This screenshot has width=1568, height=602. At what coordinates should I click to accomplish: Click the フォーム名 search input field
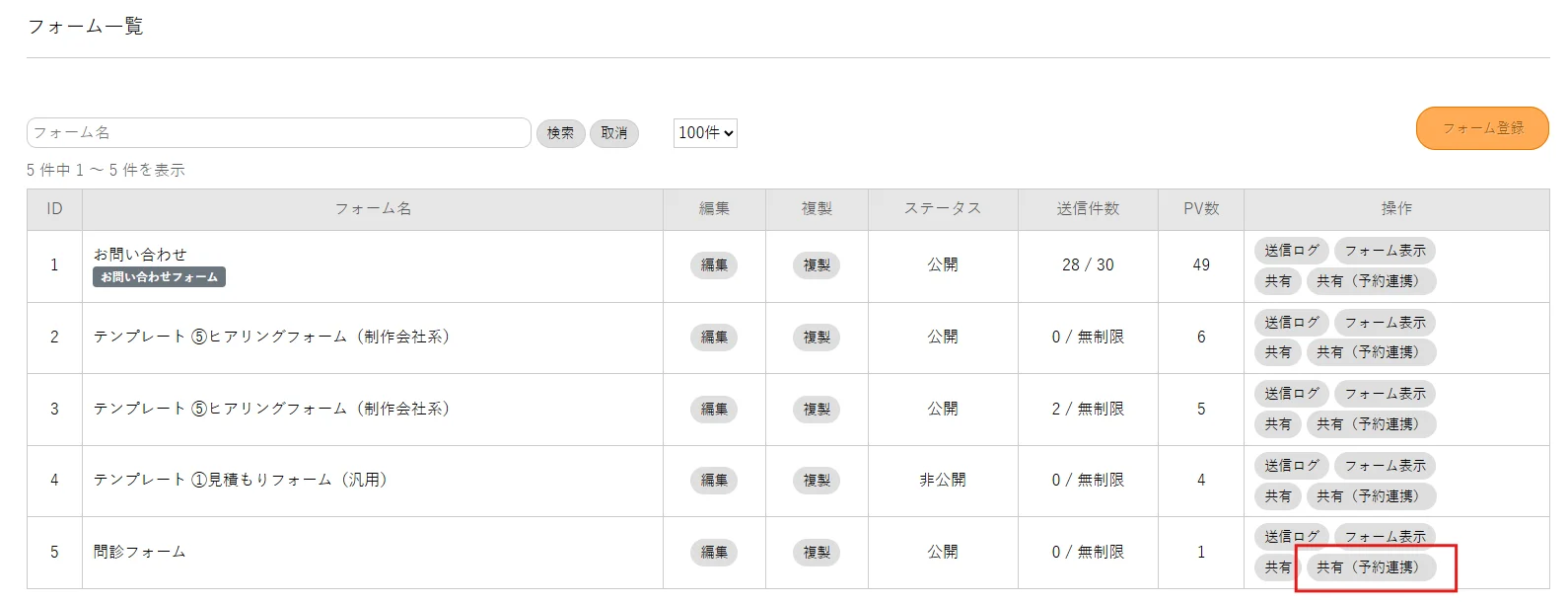click(x=278, y=133)
